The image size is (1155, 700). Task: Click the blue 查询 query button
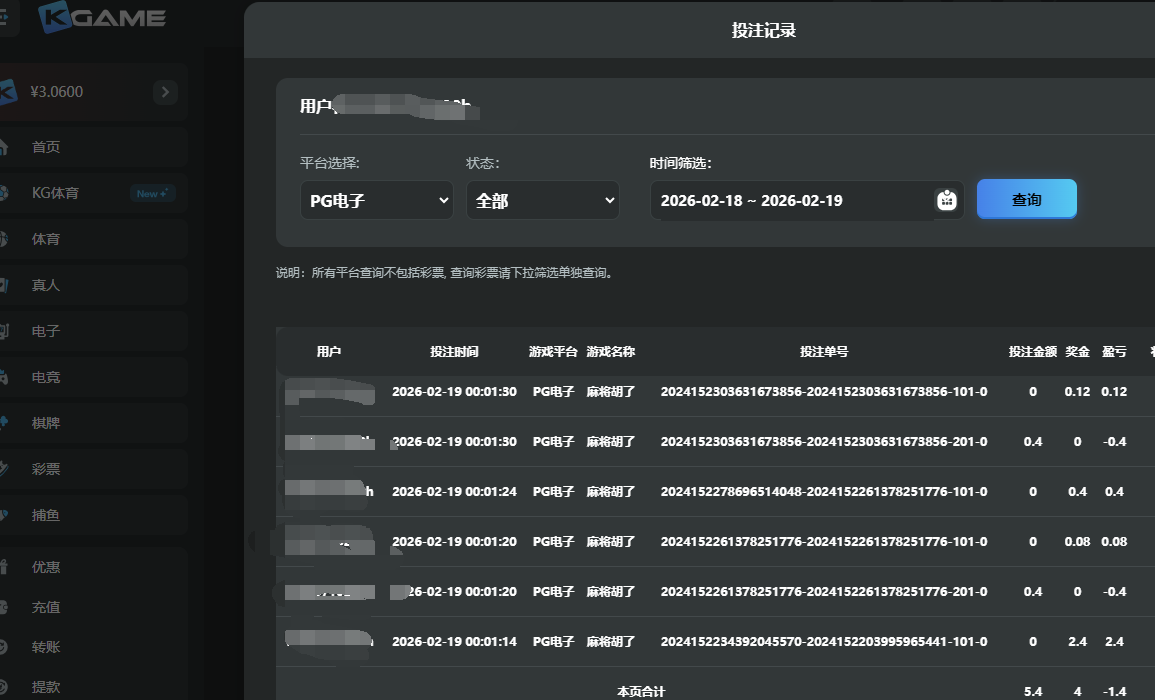(x=1026, y=199)
